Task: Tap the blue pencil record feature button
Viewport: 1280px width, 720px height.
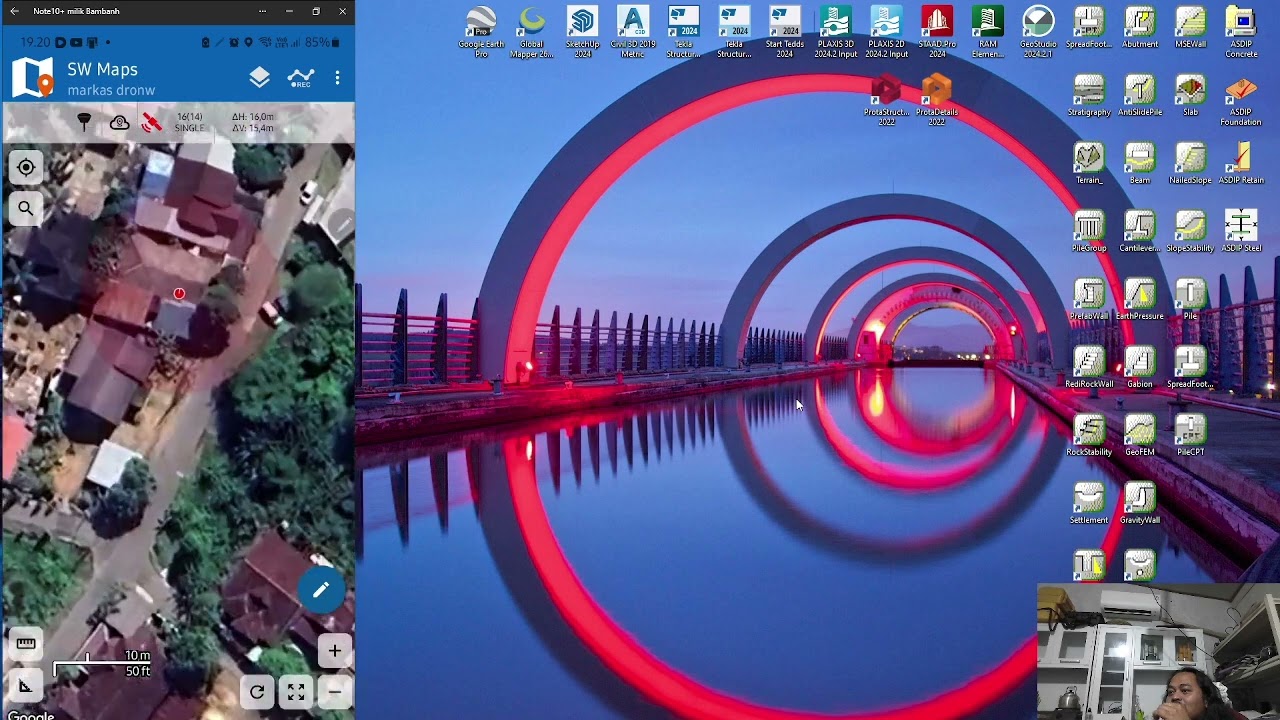Action: 320,591
